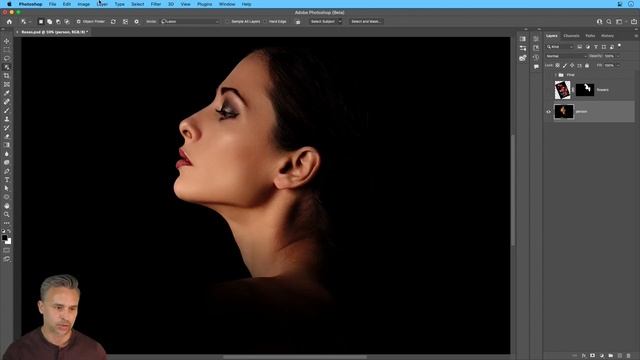The width and height of the screenshot is (640, 360).
Task: Select the Pen tool
Action: (x=7, y=171)
